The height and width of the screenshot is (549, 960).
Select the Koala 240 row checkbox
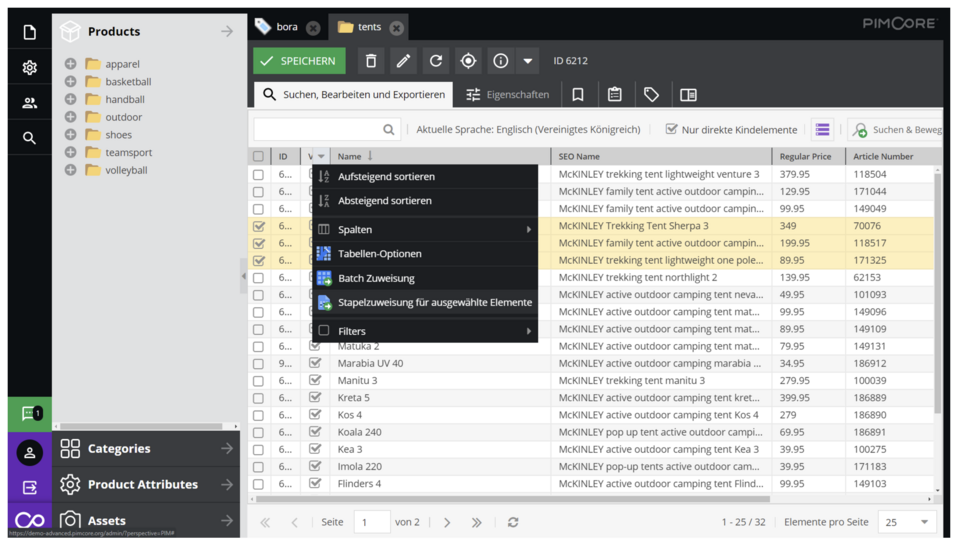(258, 432)
